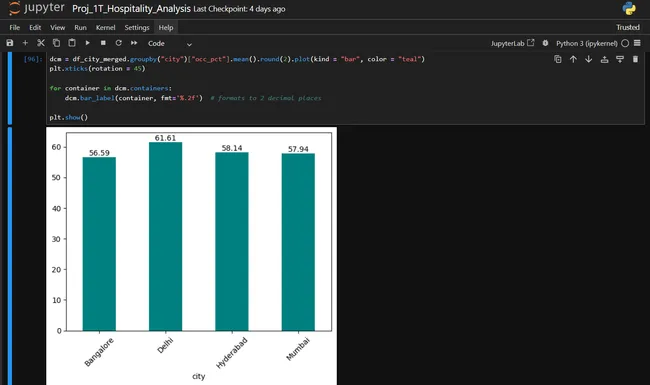
Task: Rename the notebook title Proj_1T_Hospitality_Analysis
Action: pos(131,9)
